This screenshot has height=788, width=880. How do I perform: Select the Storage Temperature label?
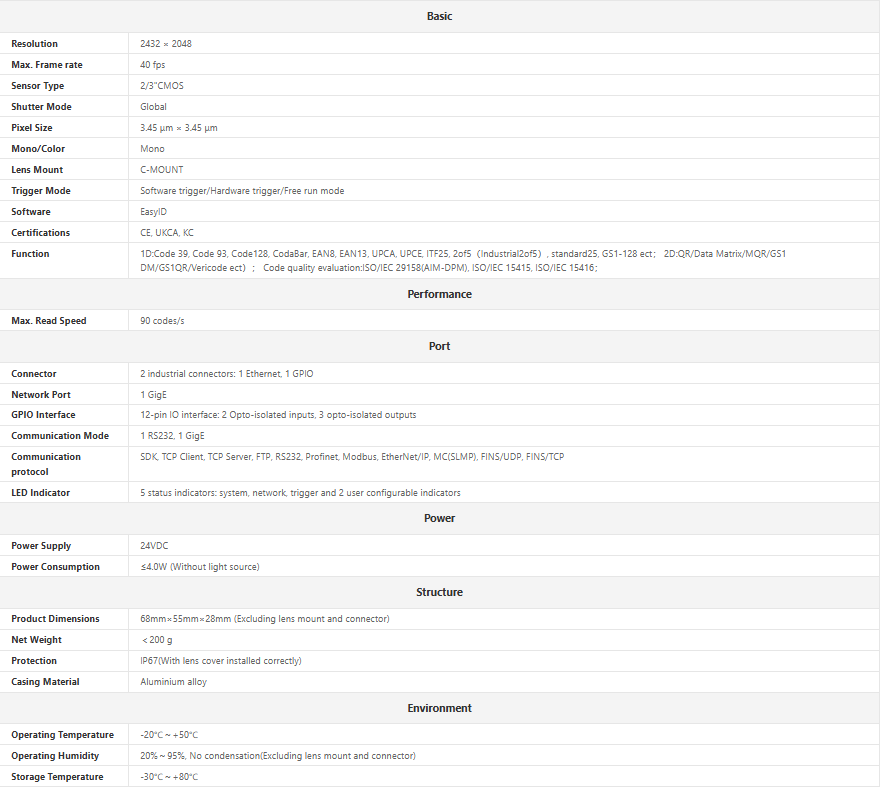tap(57, 777)
